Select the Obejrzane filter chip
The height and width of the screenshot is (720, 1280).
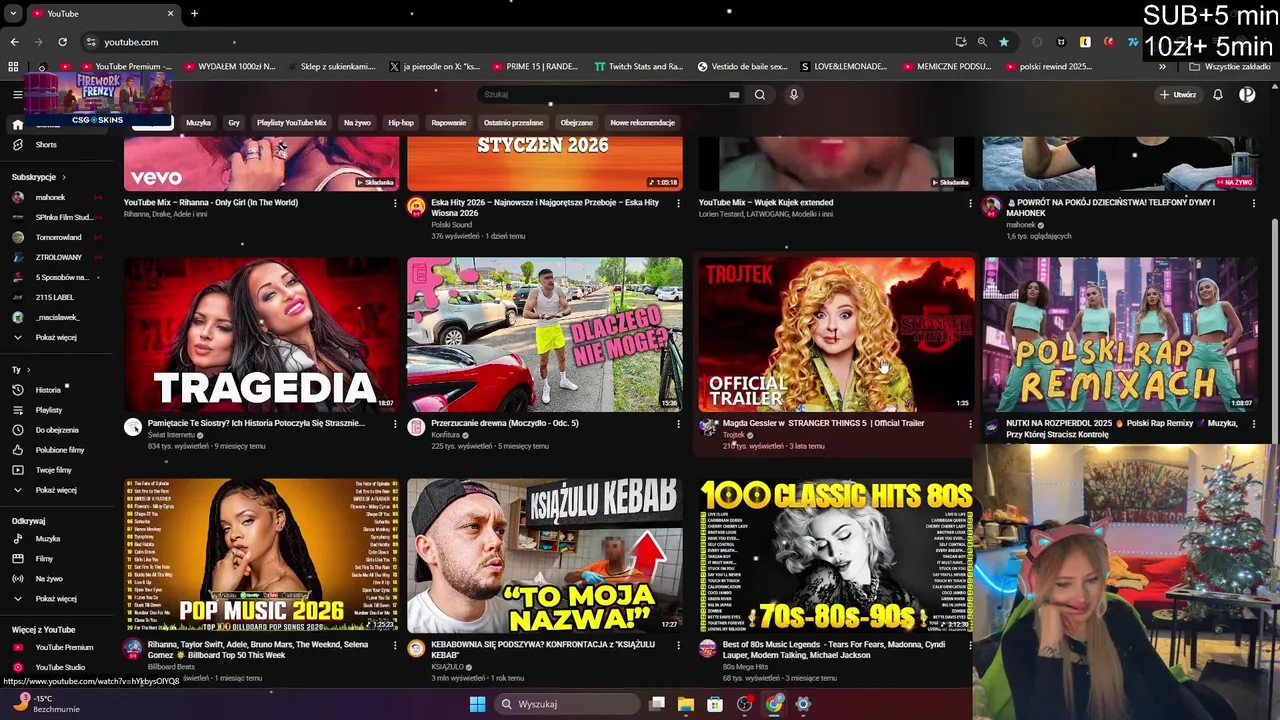click(577, 123)
